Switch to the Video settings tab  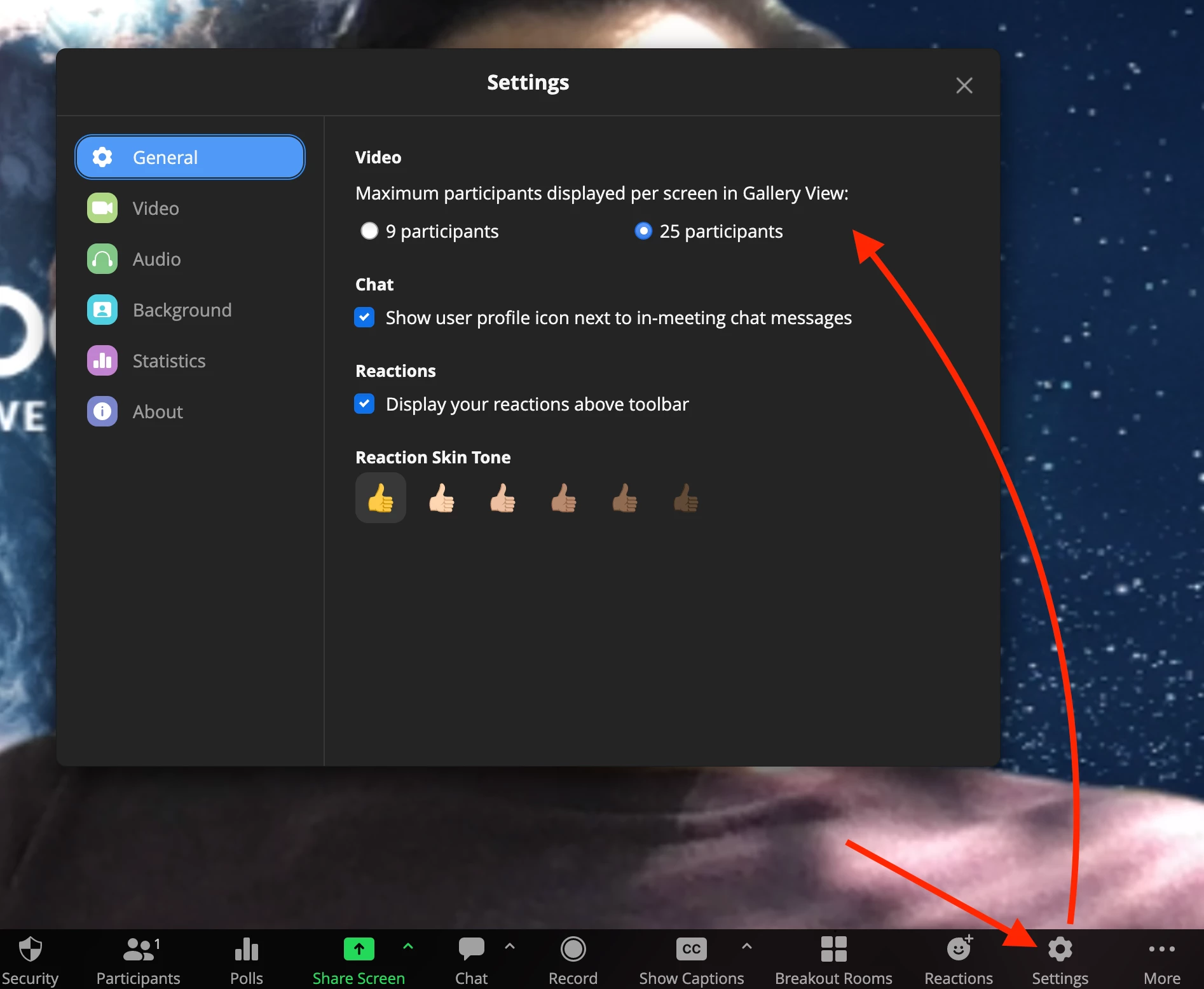pos(190,208)
